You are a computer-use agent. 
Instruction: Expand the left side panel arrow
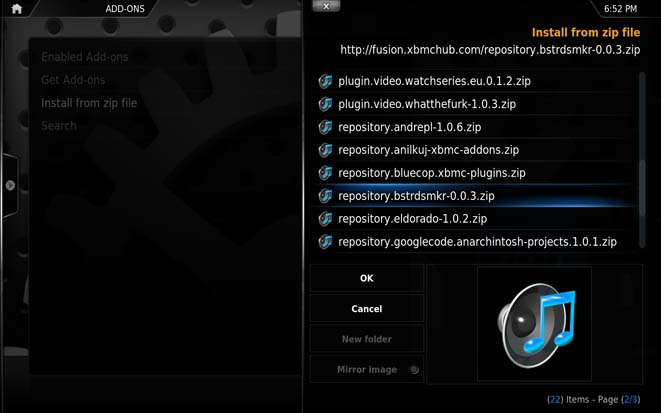tap(10, 185)
